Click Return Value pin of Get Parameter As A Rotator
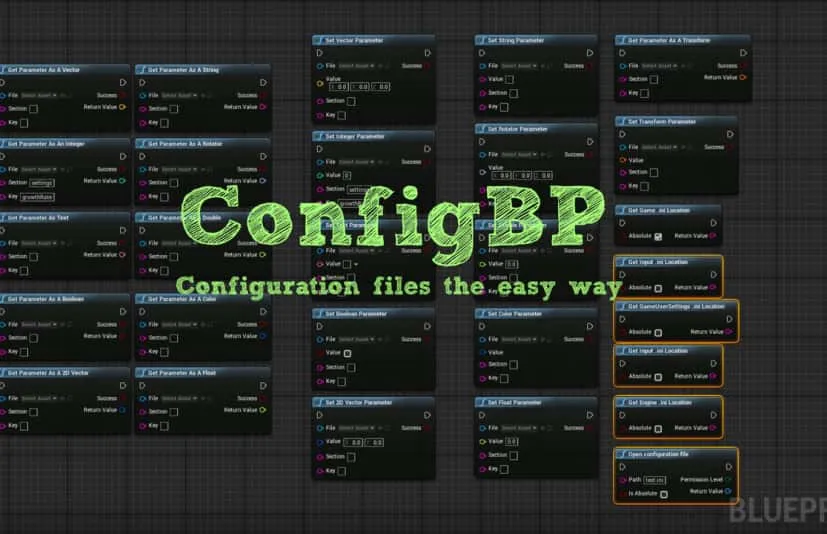The image size is (827, 534). pos(263,181)
